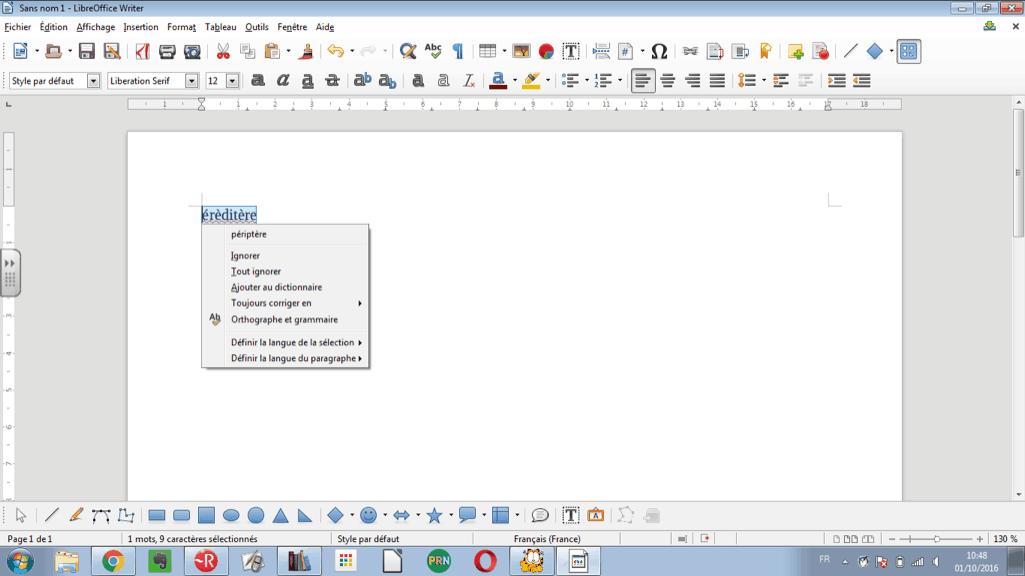Select the ellipse drawing tool
The height and width of the screenshot is (576, 1025).
point(231,516)
